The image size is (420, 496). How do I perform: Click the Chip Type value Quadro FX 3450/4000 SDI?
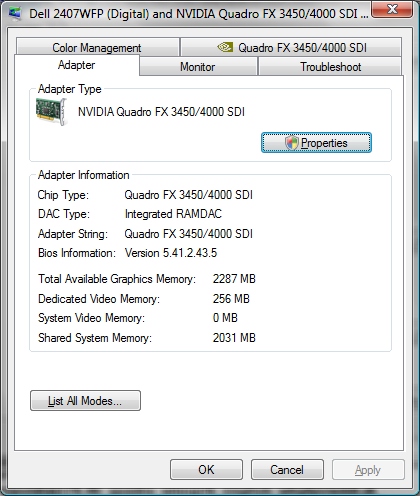click(189, 195)
